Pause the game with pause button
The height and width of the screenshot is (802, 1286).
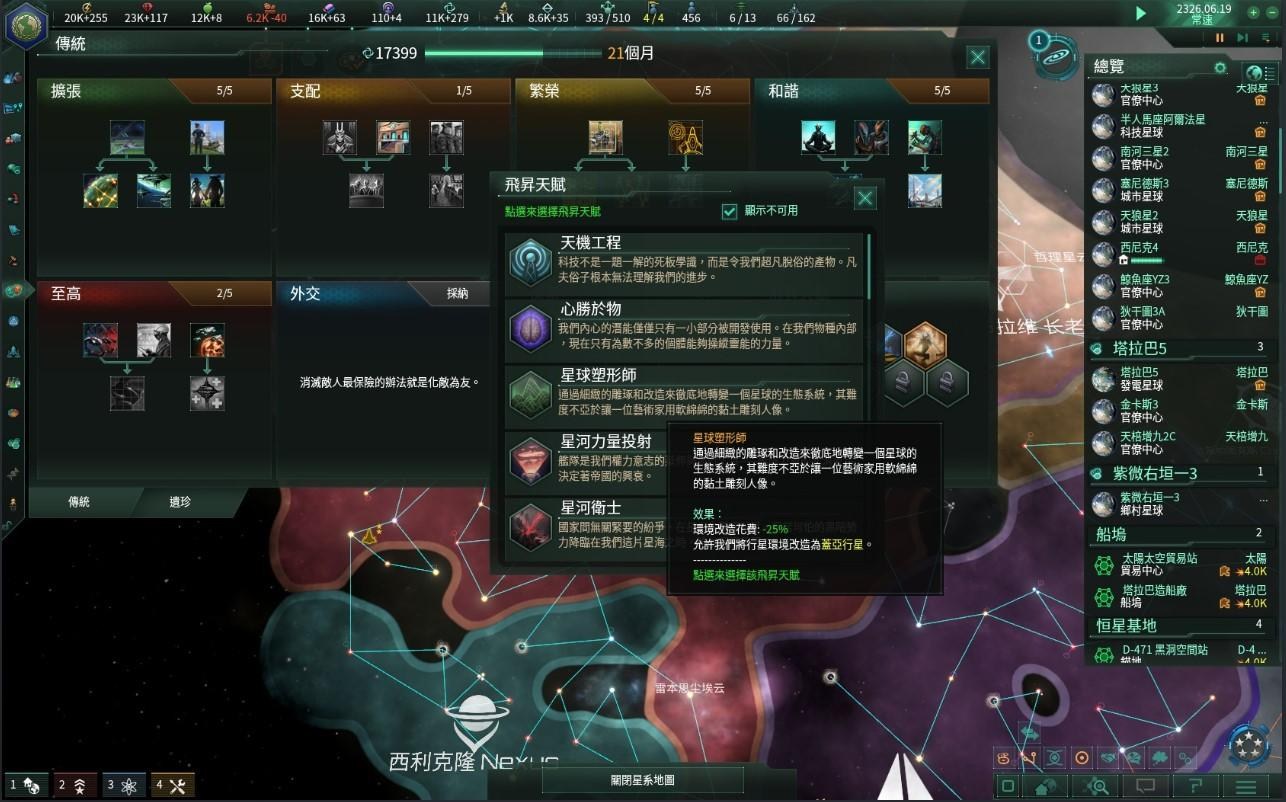point(1220,37)
